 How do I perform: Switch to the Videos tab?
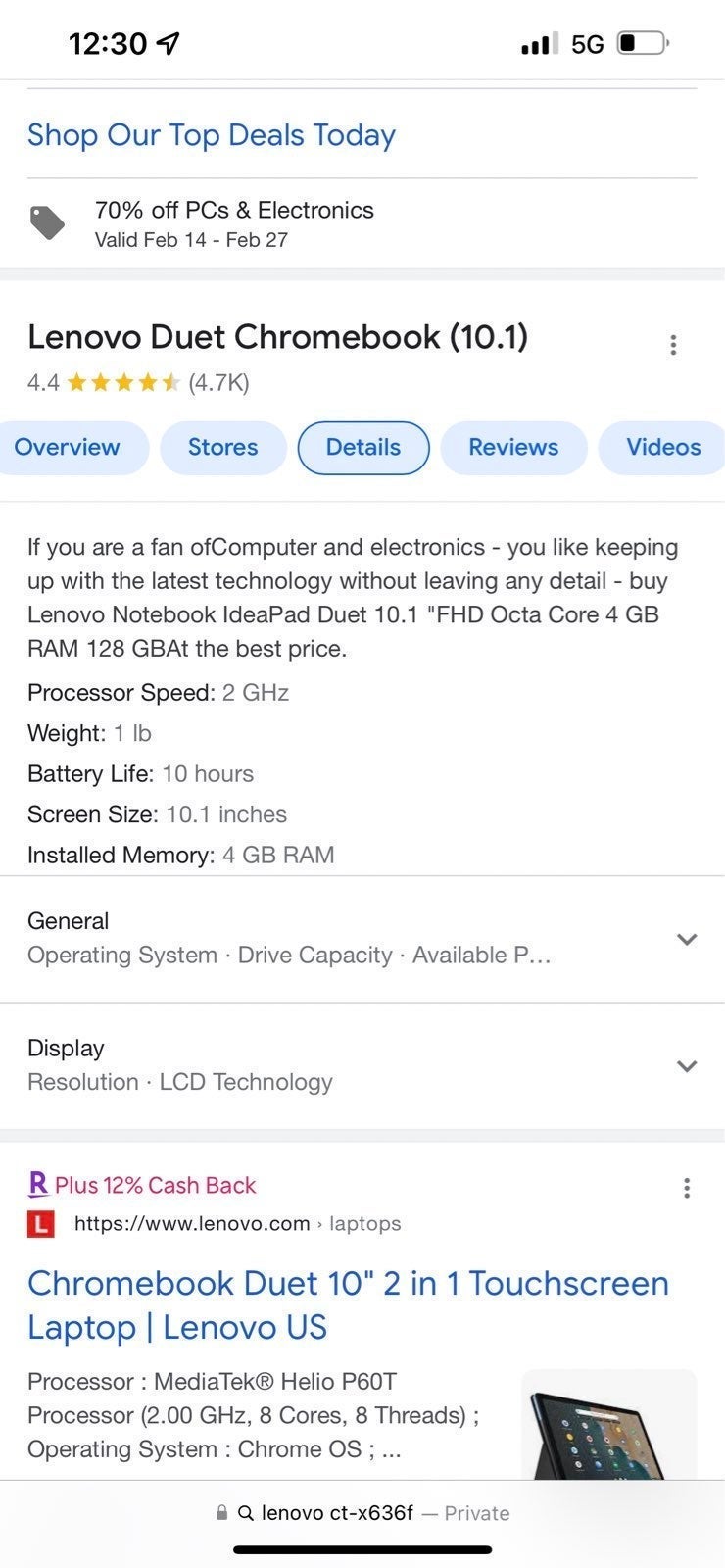pyautogui.click(x=662, y=448)
